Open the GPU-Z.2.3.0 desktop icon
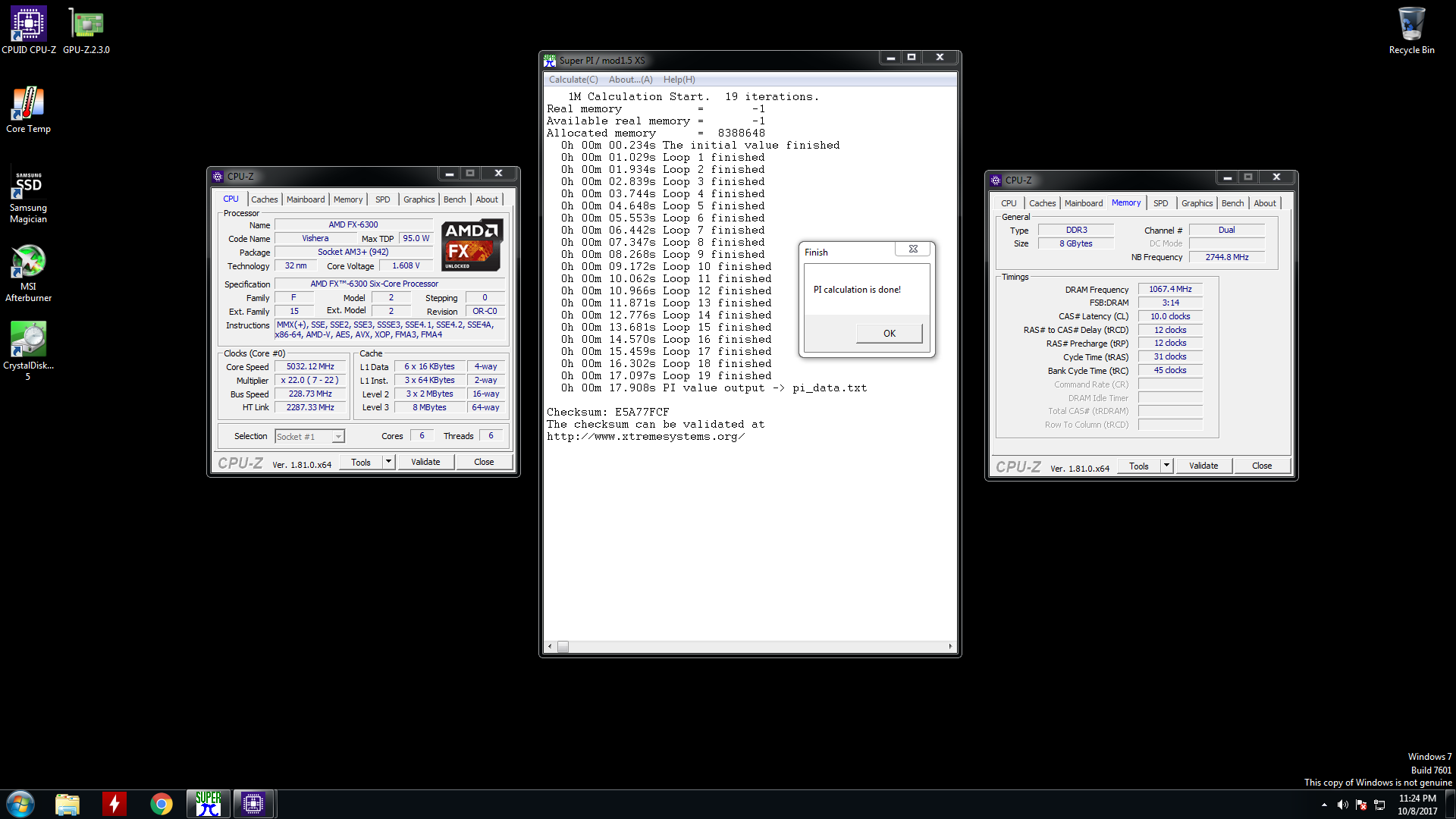1456x819 pixels. (86, 30)
